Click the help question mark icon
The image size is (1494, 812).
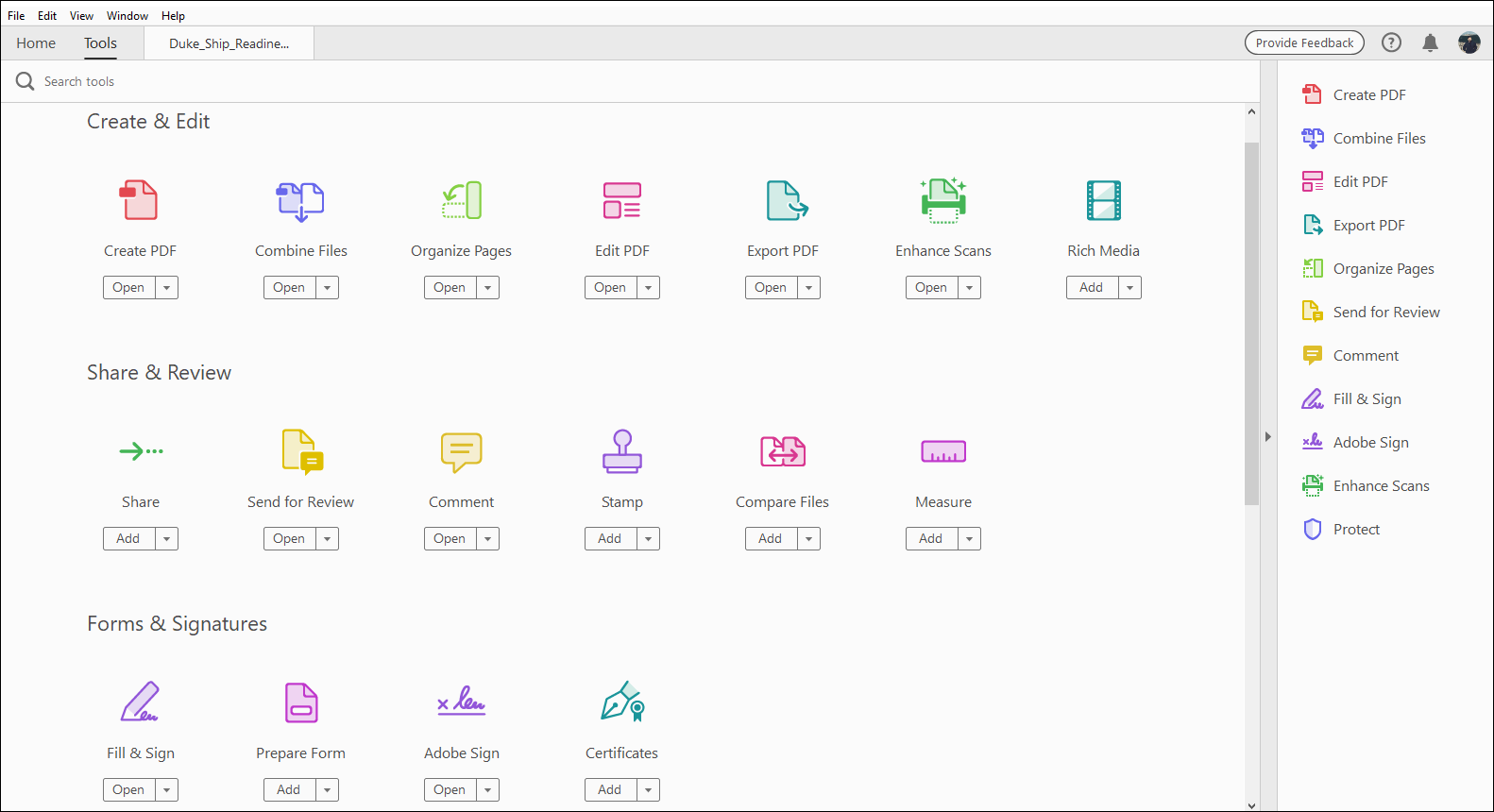pyautogui.click(x=1391, y=42)
